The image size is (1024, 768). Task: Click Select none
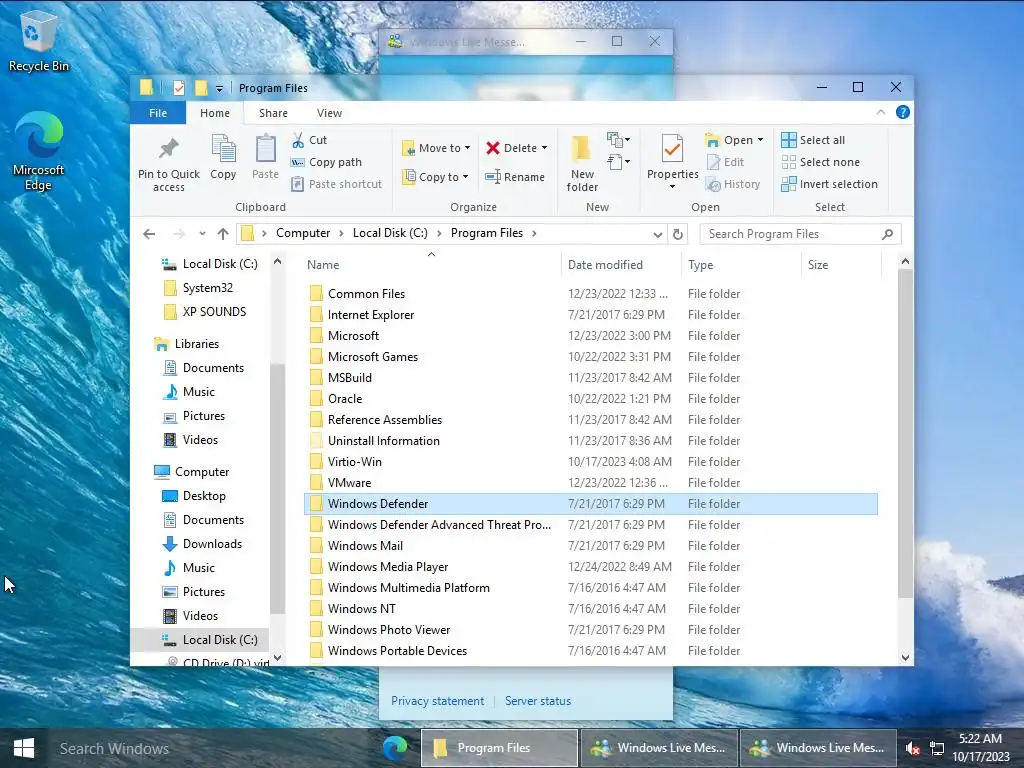(x=821, y=162)
